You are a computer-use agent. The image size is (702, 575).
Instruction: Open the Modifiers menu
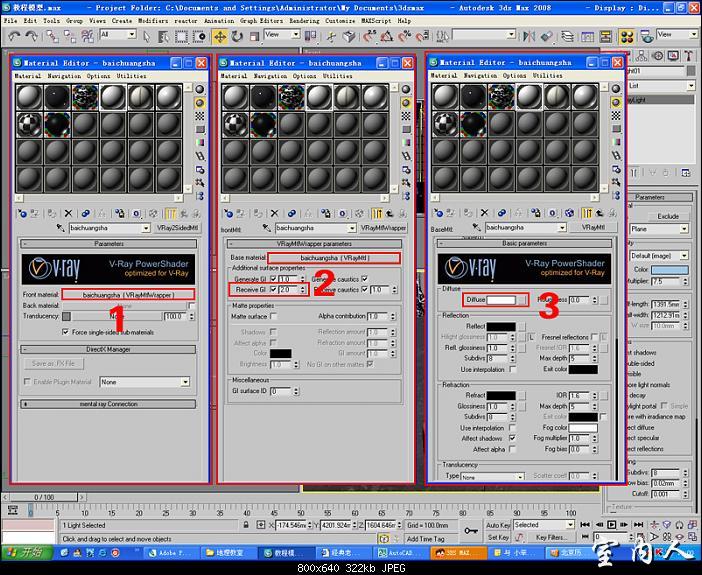153,21
